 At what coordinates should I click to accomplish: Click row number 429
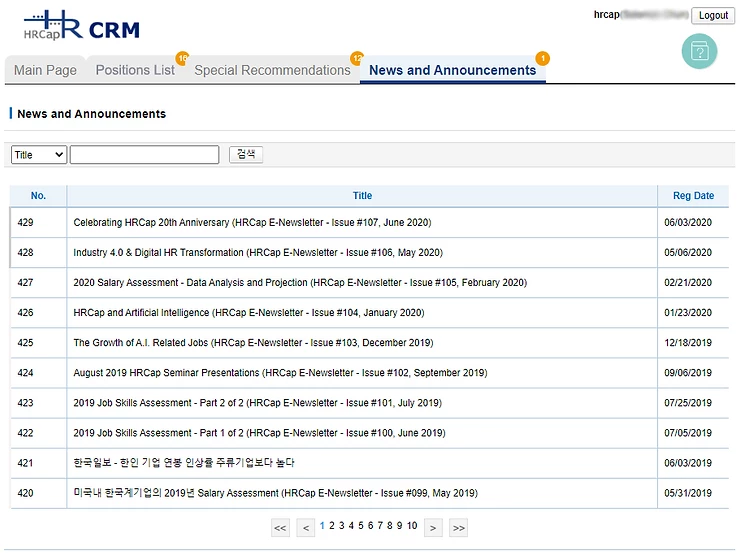(25, 222)
